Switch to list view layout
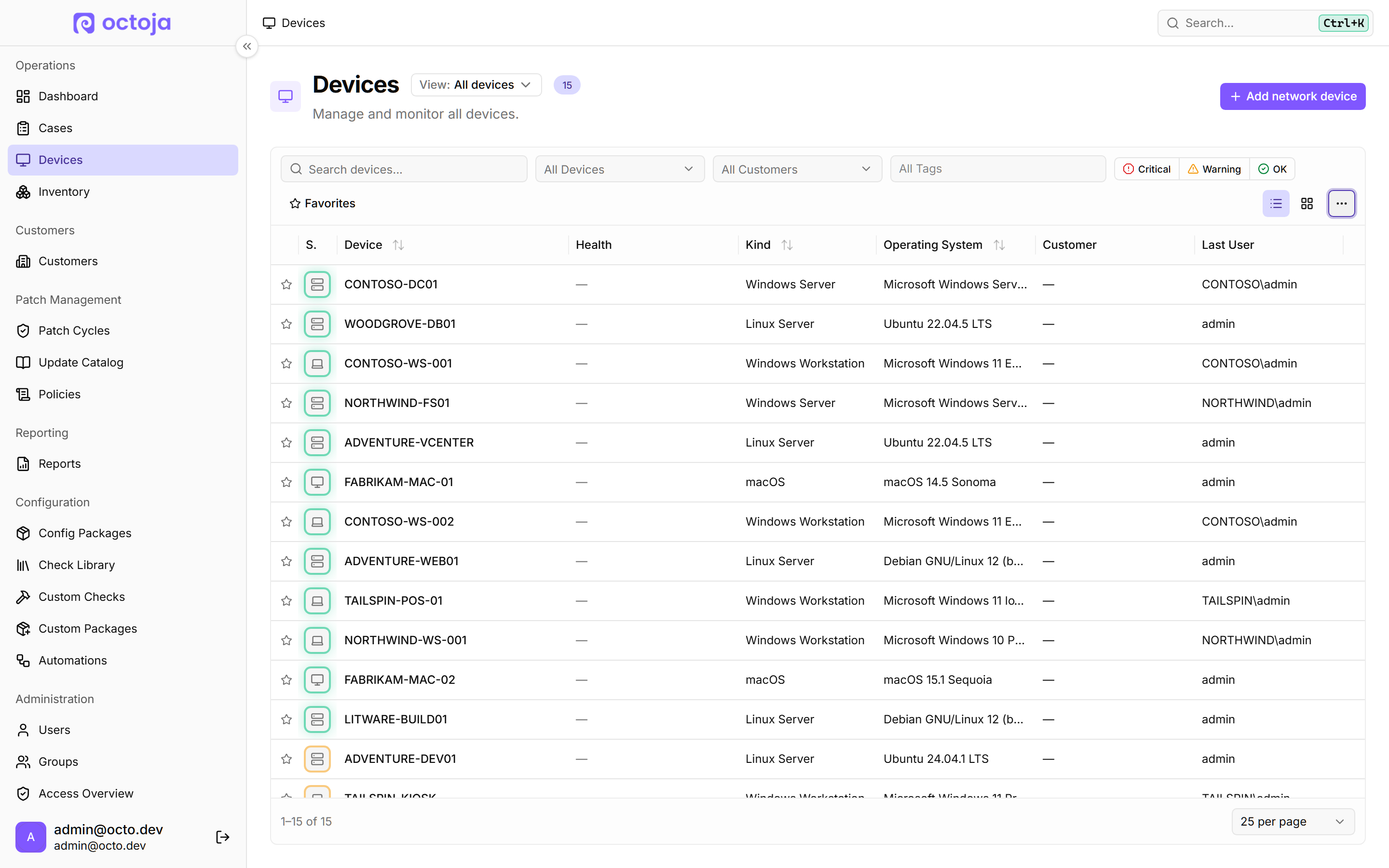1389x868 pixels. click(1276, 204)
